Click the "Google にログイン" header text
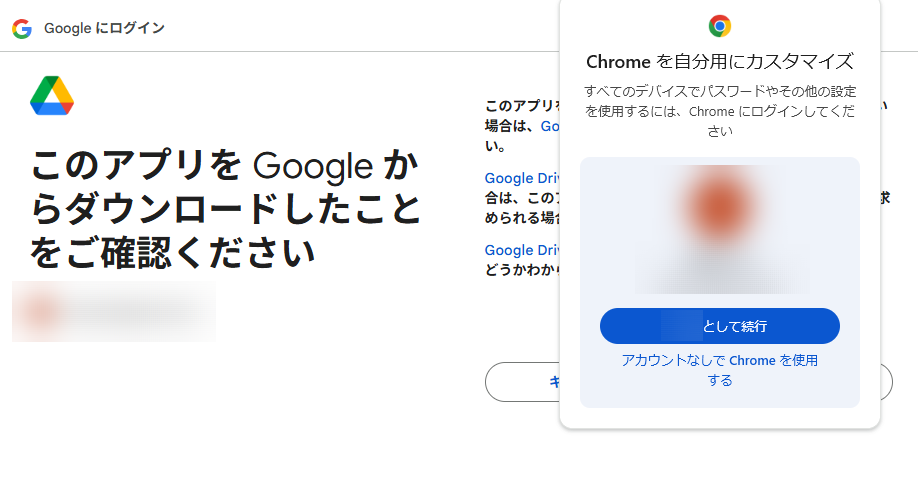The height and width of the screenshot is (487, 918). coord(104,28)
